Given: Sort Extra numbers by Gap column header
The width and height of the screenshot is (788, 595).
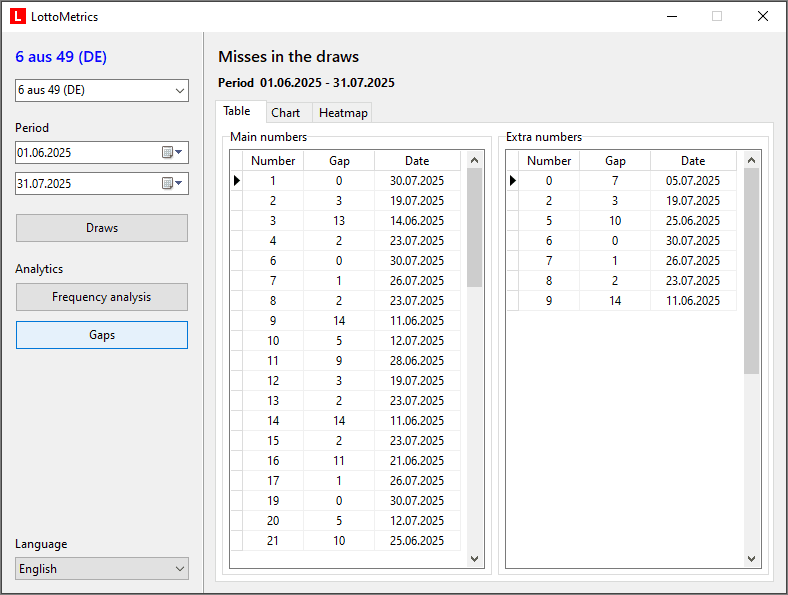Looking at the screenshot, I should pyautogui.click(x=615, y=161).
